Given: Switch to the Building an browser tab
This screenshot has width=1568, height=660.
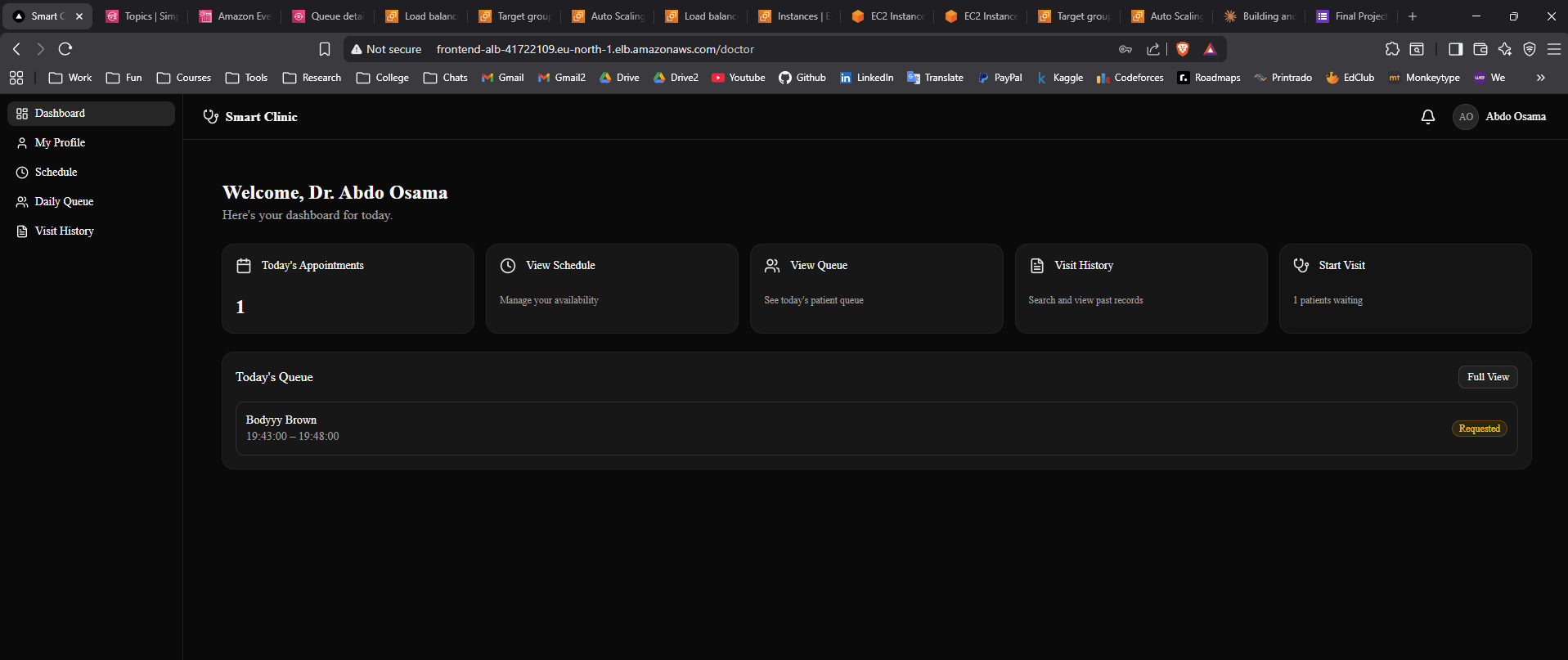Looking at the screenshot, I should pos(1260,16).
